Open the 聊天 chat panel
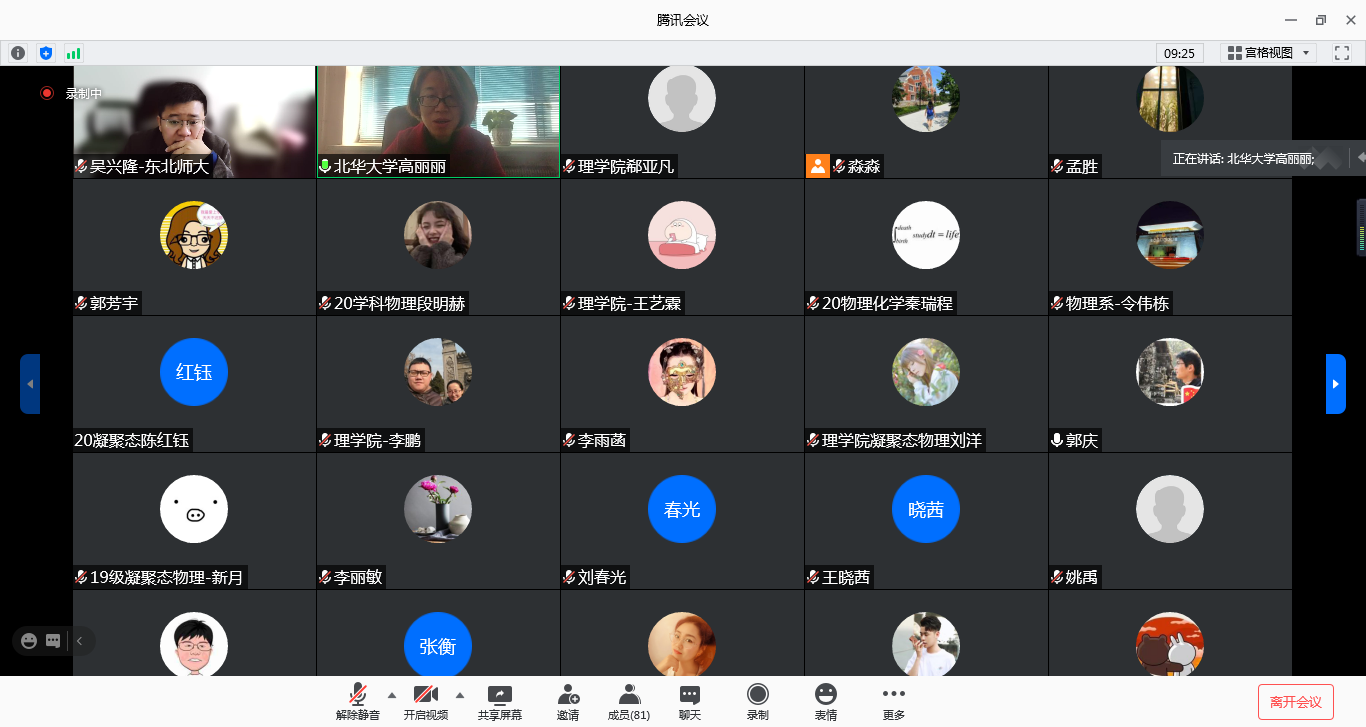The image size is (1366, 727). coord(690,701)
